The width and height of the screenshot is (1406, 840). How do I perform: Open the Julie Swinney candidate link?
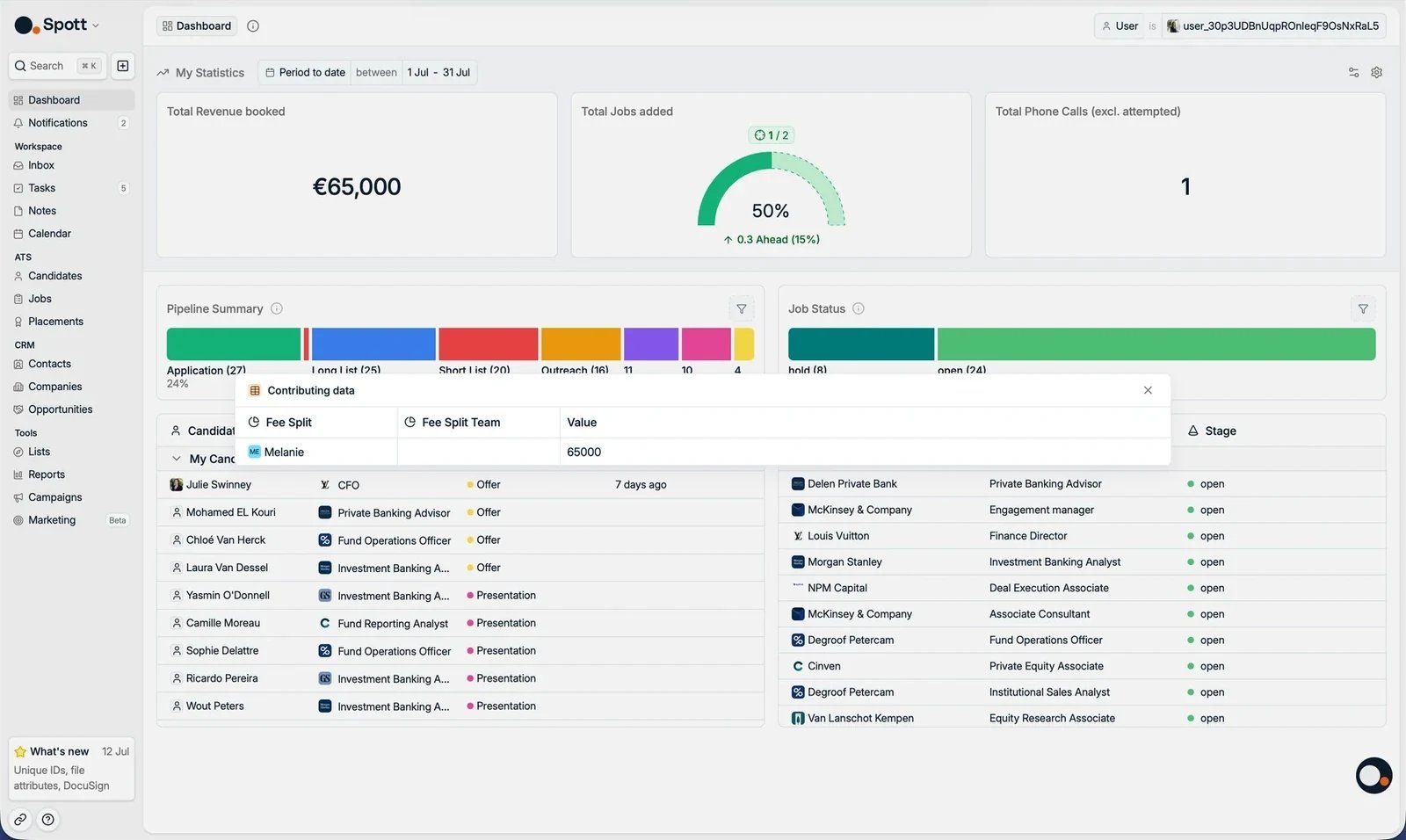pos(219,485)
